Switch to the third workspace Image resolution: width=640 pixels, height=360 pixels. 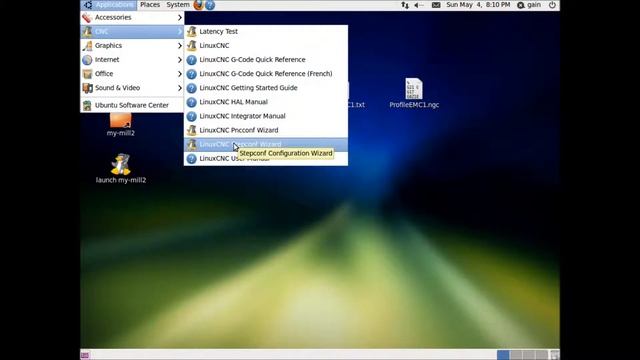529,355
